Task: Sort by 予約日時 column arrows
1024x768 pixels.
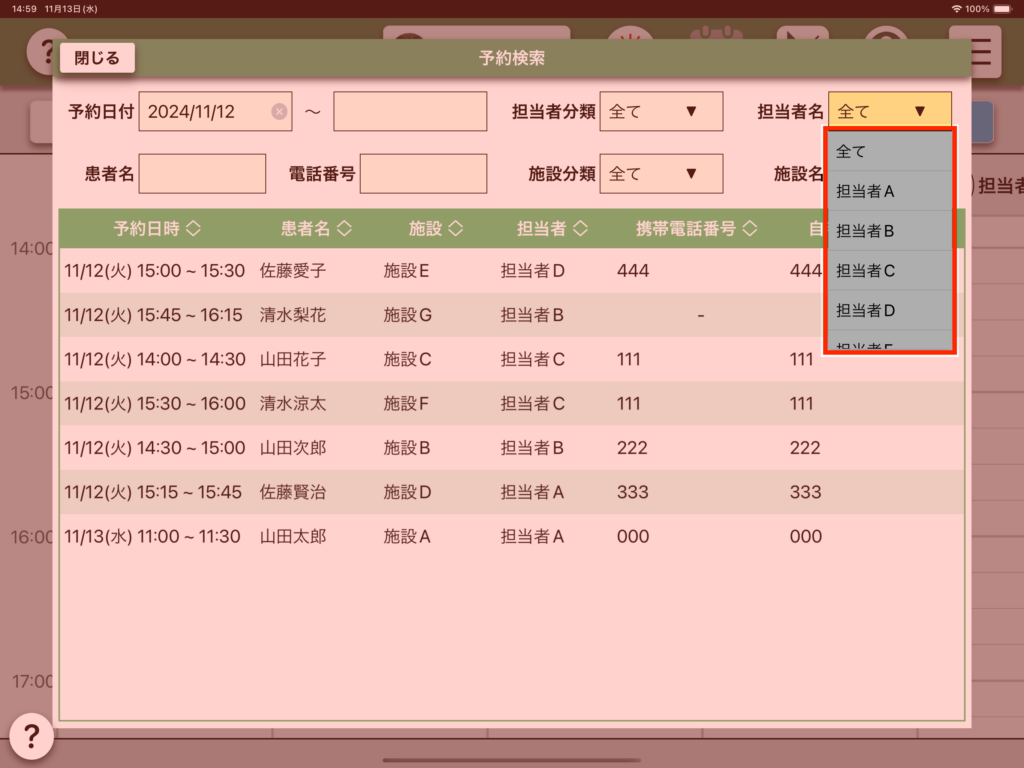Action: (193, 229)
